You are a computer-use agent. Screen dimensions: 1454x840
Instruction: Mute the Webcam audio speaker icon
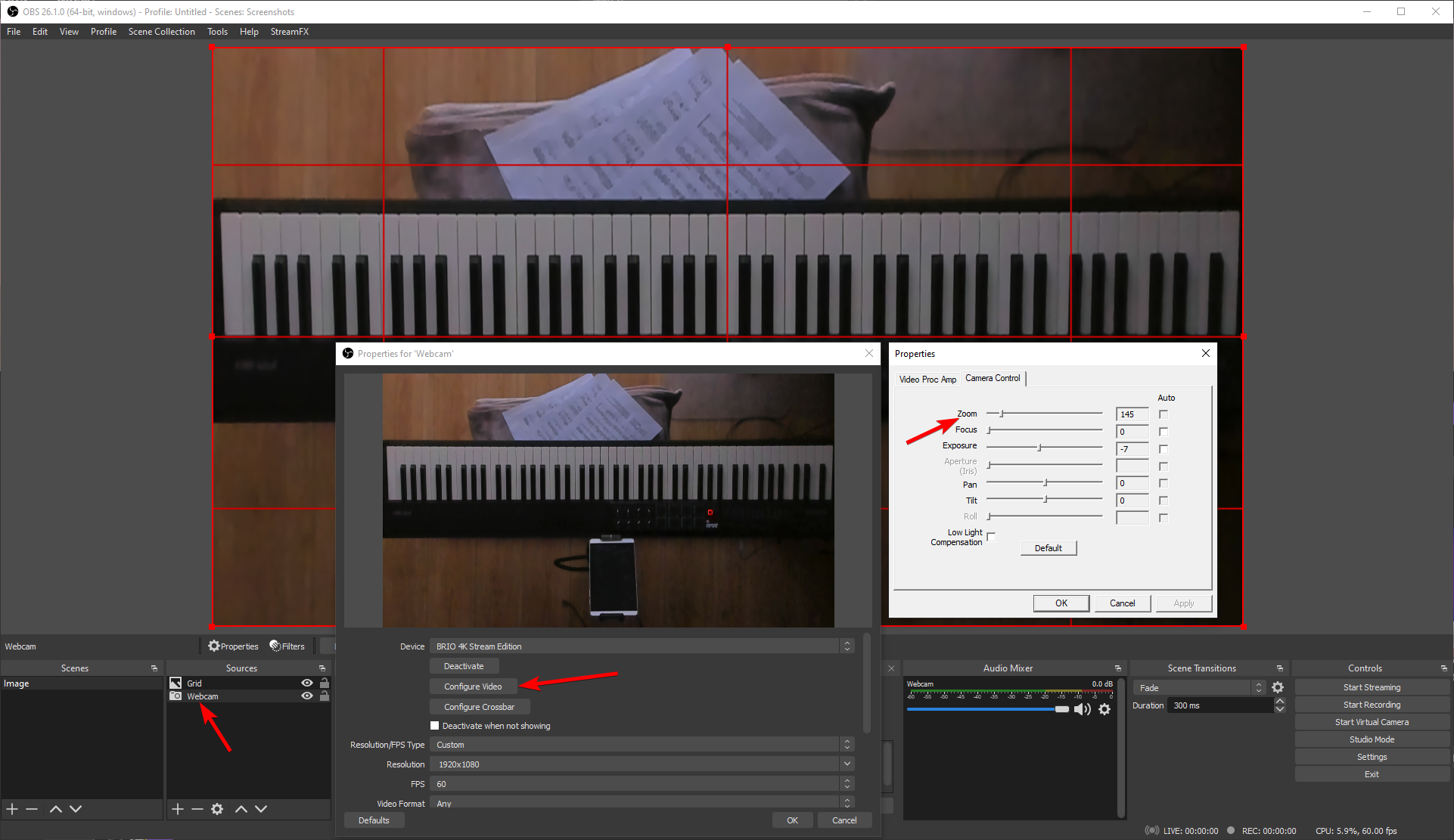1082,709
